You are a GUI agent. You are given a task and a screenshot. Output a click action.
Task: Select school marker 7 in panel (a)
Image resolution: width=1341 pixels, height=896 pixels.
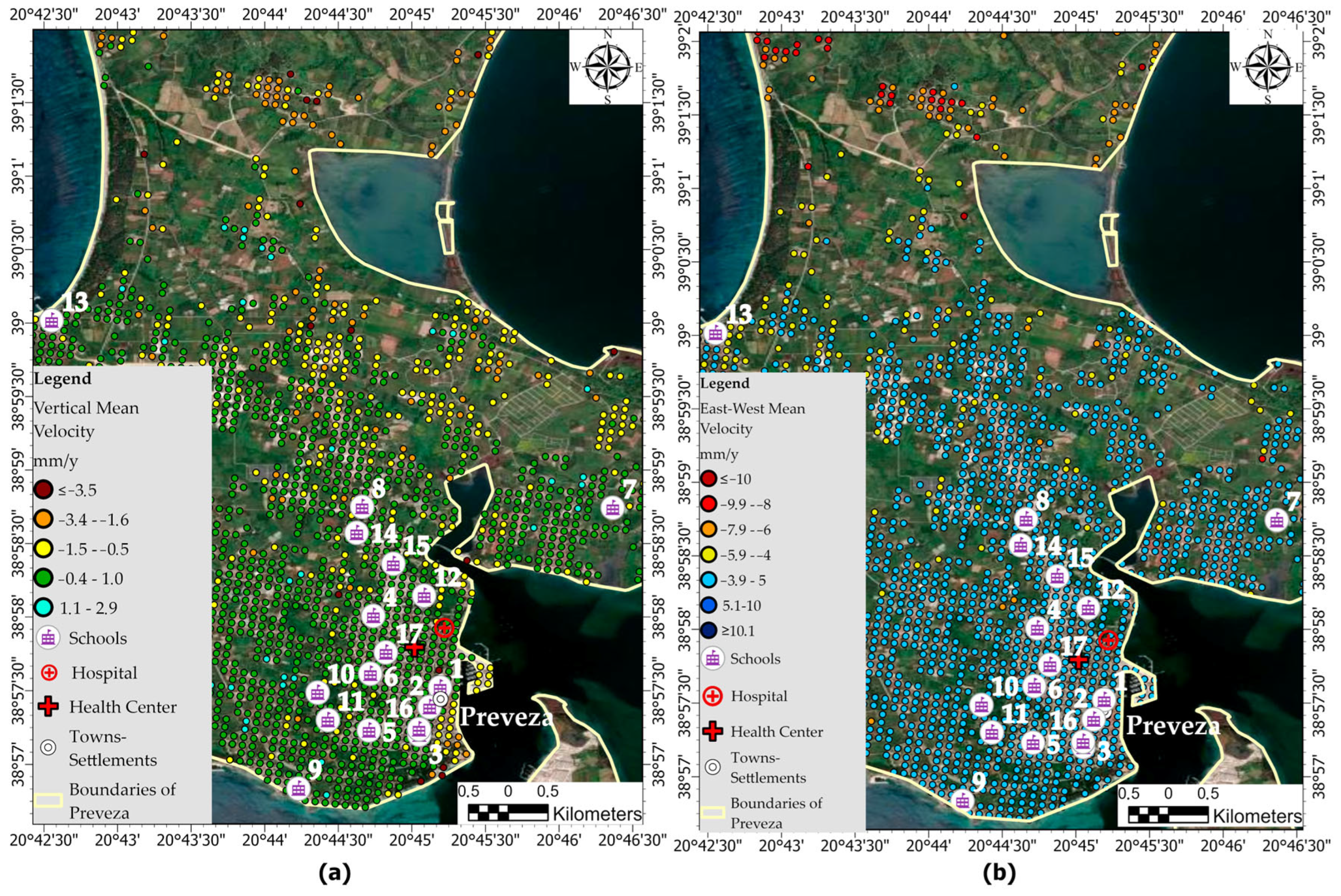pos(613,507)
